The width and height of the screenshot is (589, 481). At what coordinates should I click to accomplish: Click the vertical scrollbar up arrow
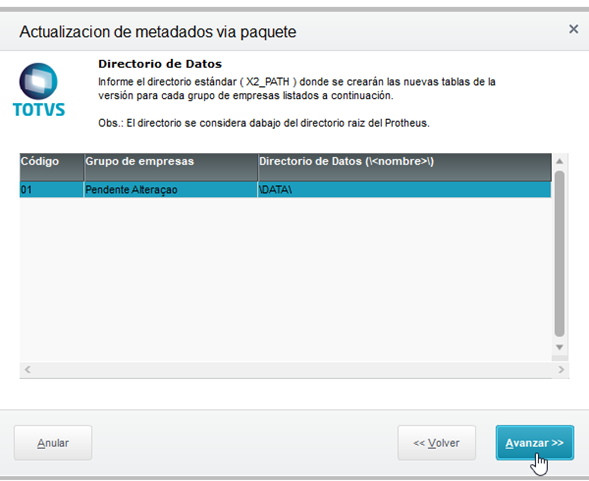pyautogui.click(x=559, y=161)
